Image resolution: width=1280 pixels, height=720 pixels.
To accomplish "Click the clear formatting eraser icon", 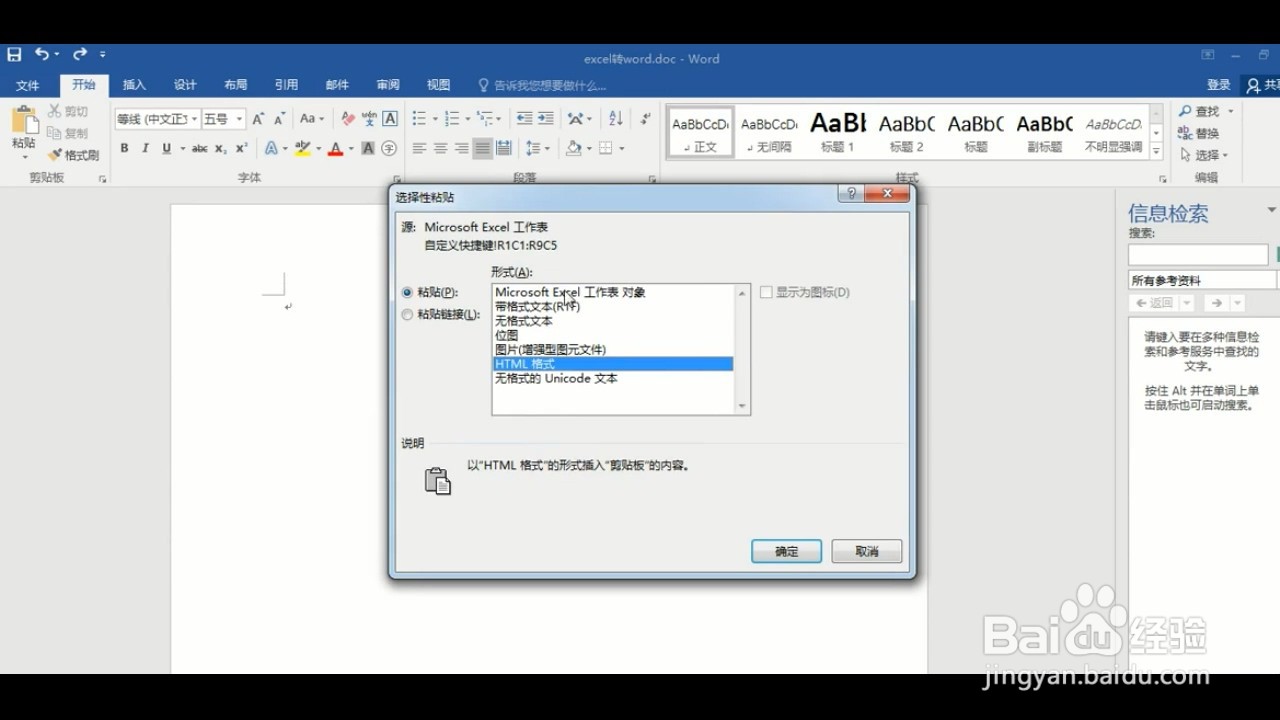I will pos(347,118).
